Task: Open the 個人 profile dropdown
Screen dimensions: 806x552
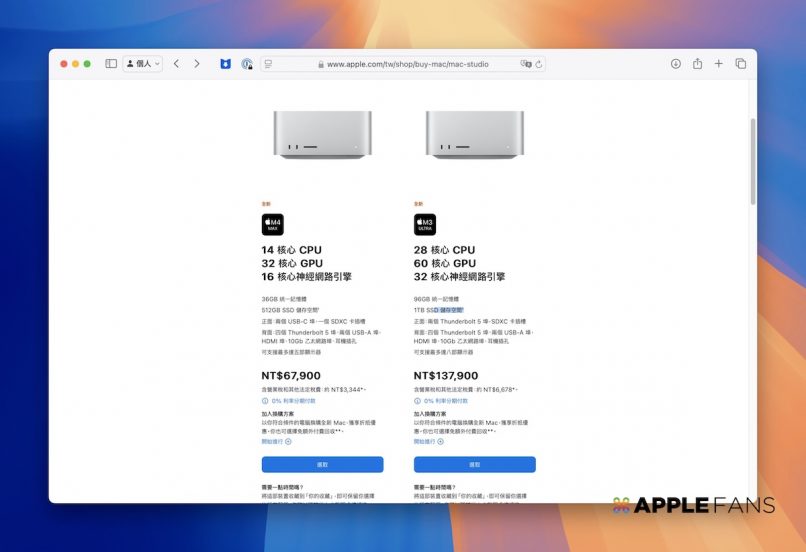Action: click(x=142, y=64)
